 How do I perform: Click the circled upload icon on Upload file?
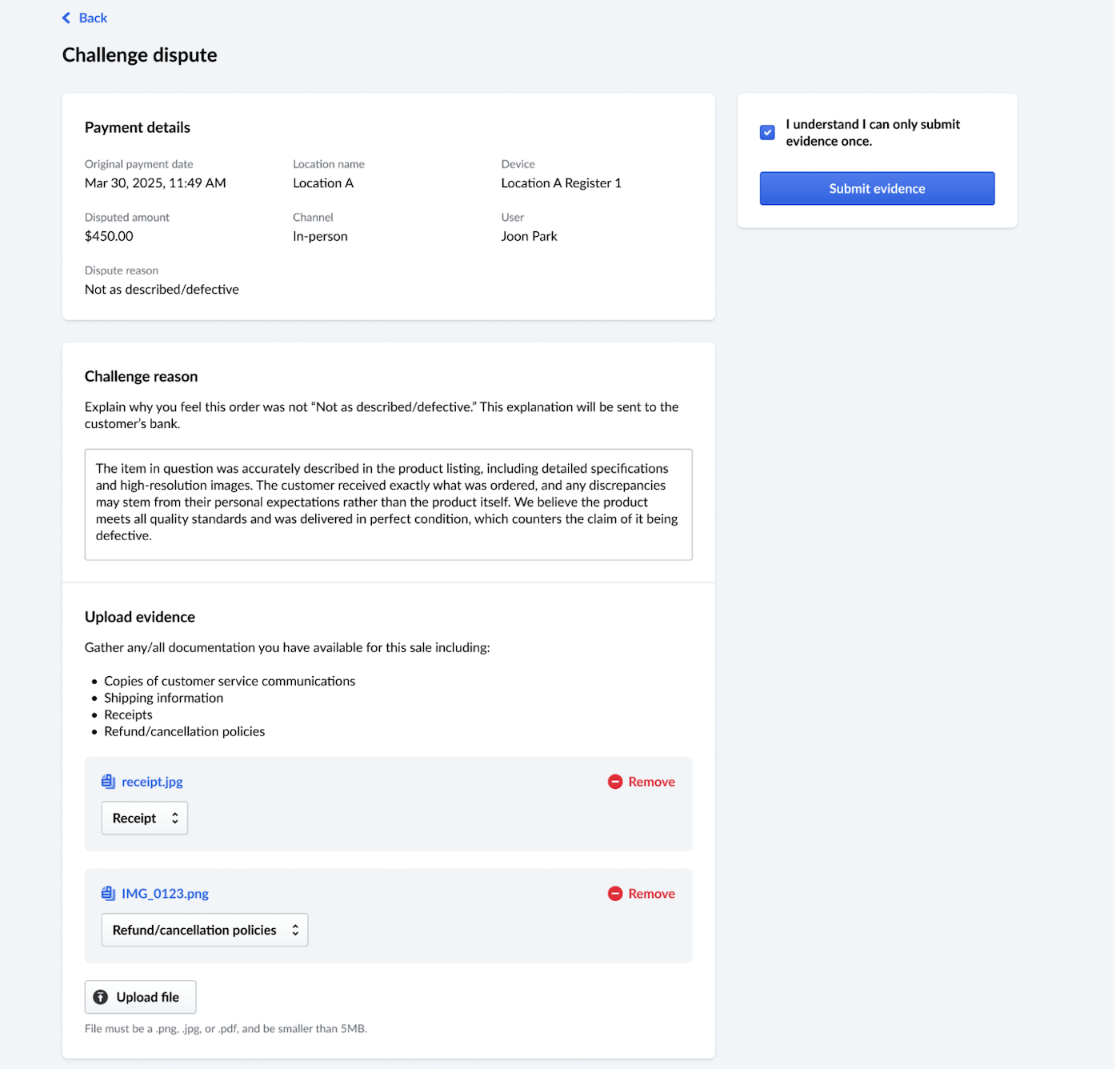coord(100,997)
